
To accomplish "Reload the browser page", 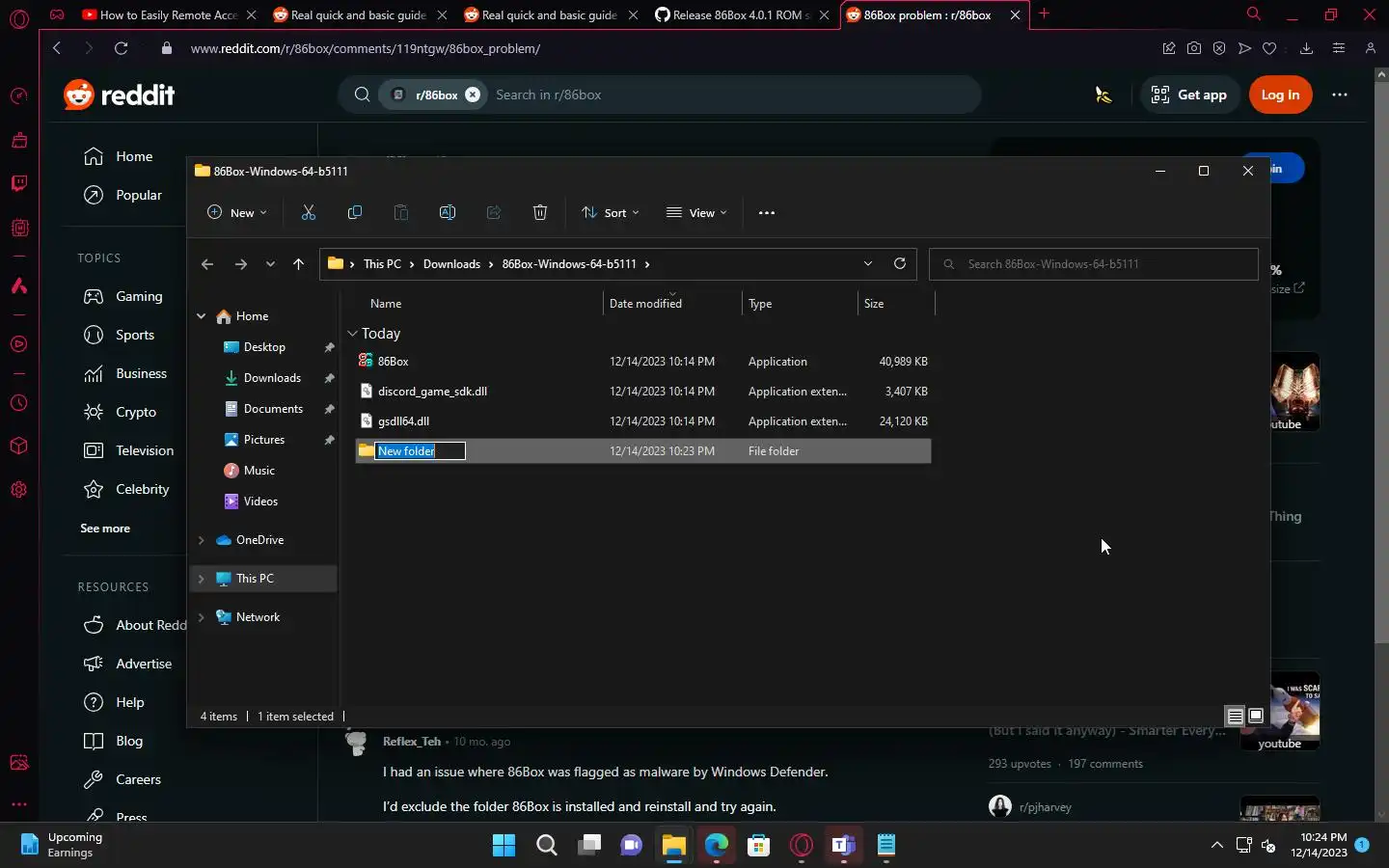I will coord(121,48).
